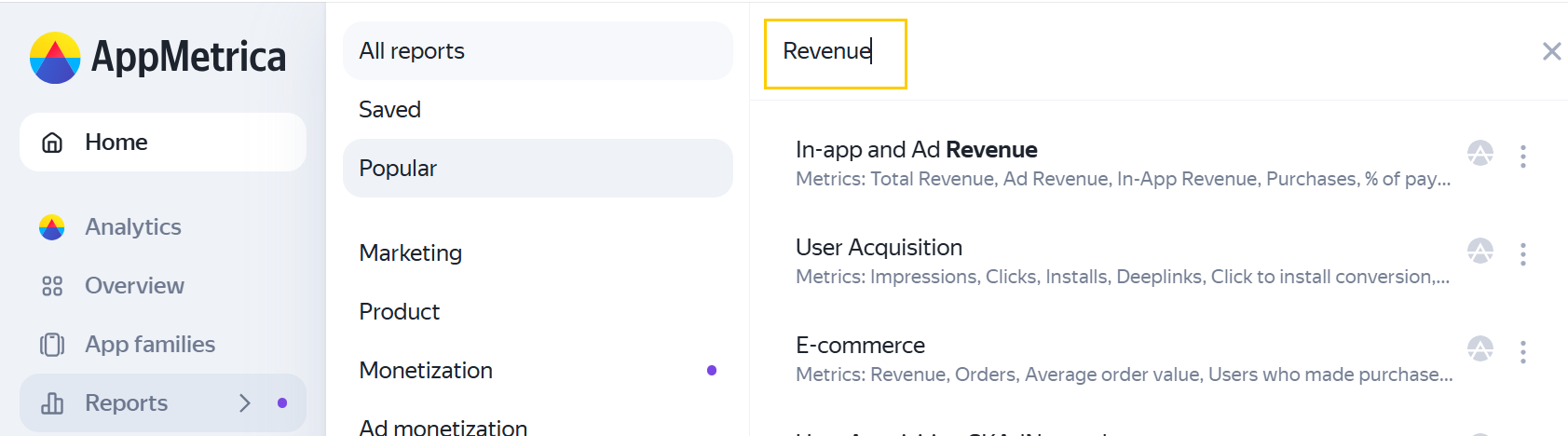Viewport: 1568px width, 436px height.
Task: Open more options for In-app and Ad Revenue
Action: [x=1523, y=156]
